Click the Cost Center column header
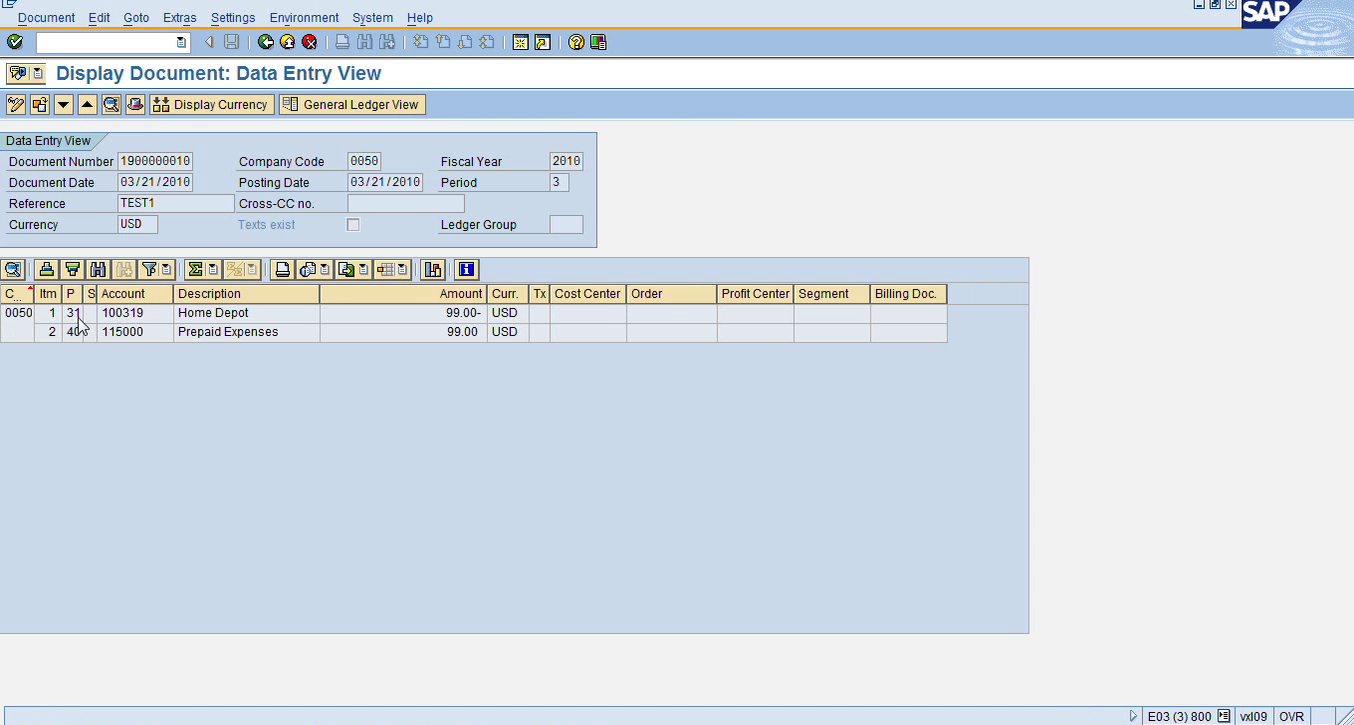 pyautogui.click(x=588, y=294)
